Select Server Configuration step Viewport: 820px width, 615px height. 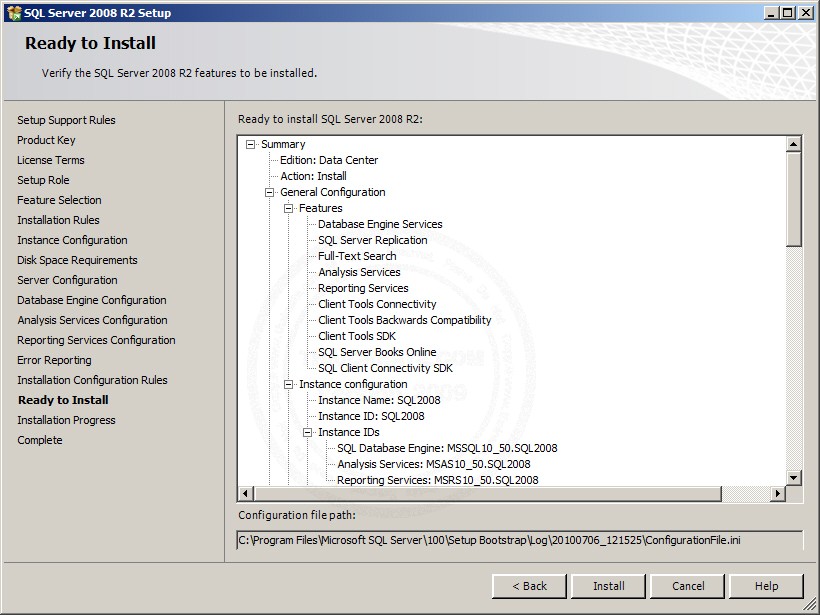[67, 280]
